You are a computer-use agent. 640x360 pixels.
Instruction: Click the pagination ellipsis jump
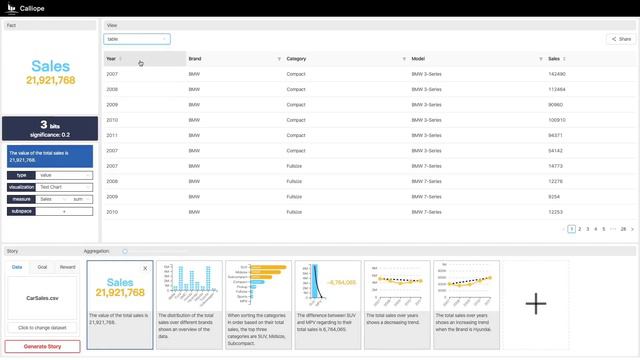tap(613, 229)
